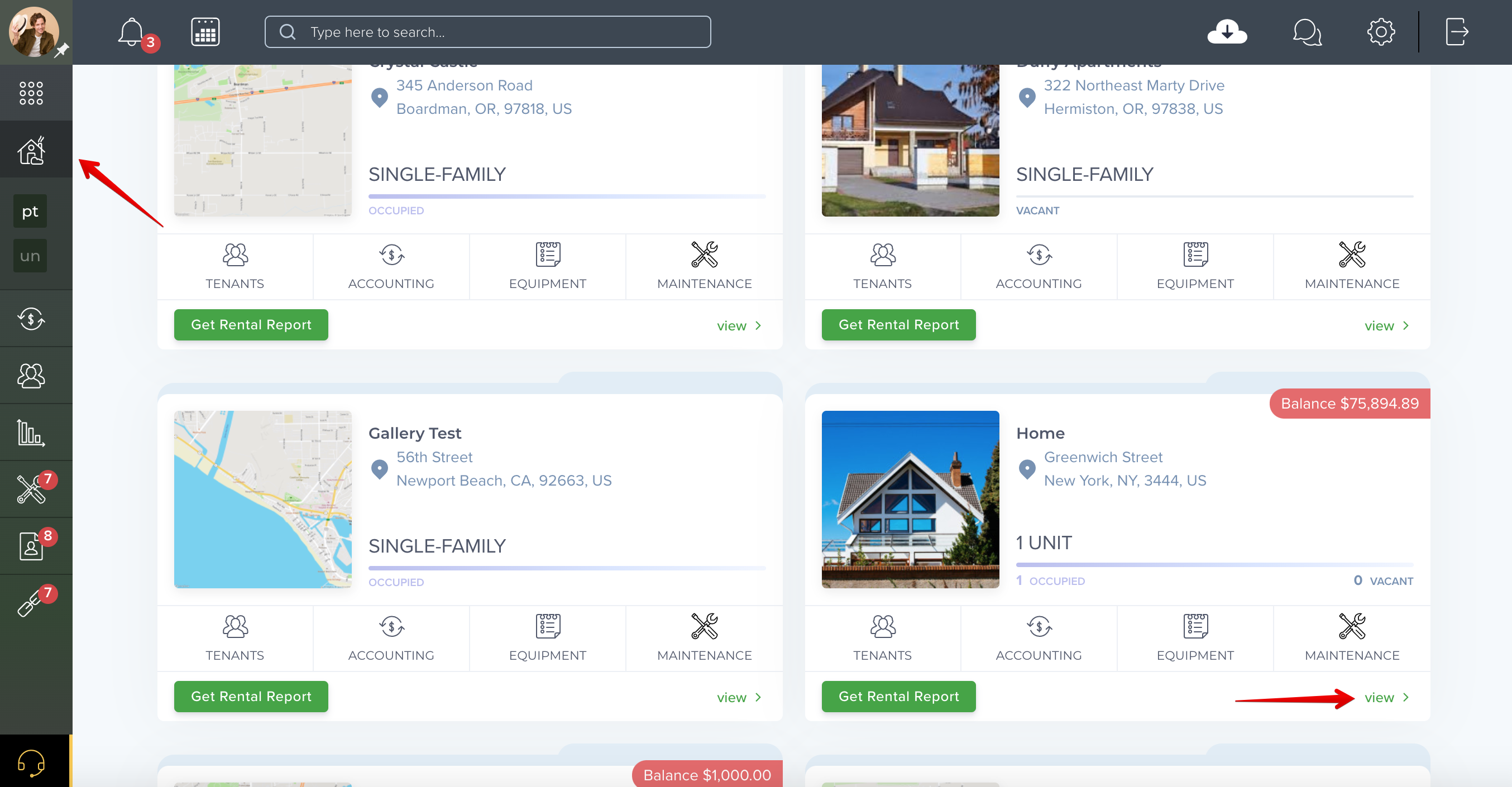This screenshot has width=1512, height=787.
Task: Select the 'un' sub-item in sidebar
Action: 30,256
